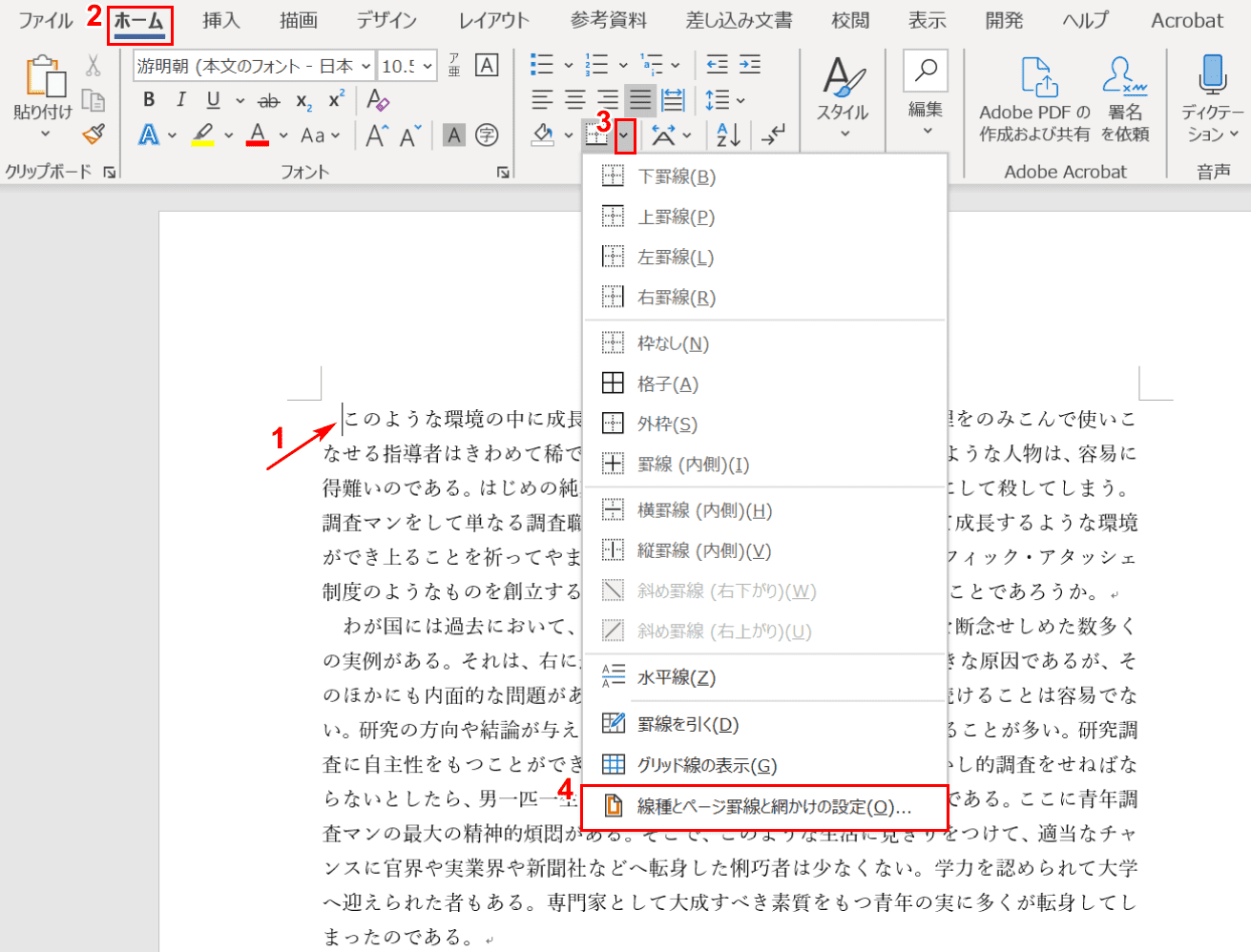
Task: Align text right
Action: click(x=607, y=100)
